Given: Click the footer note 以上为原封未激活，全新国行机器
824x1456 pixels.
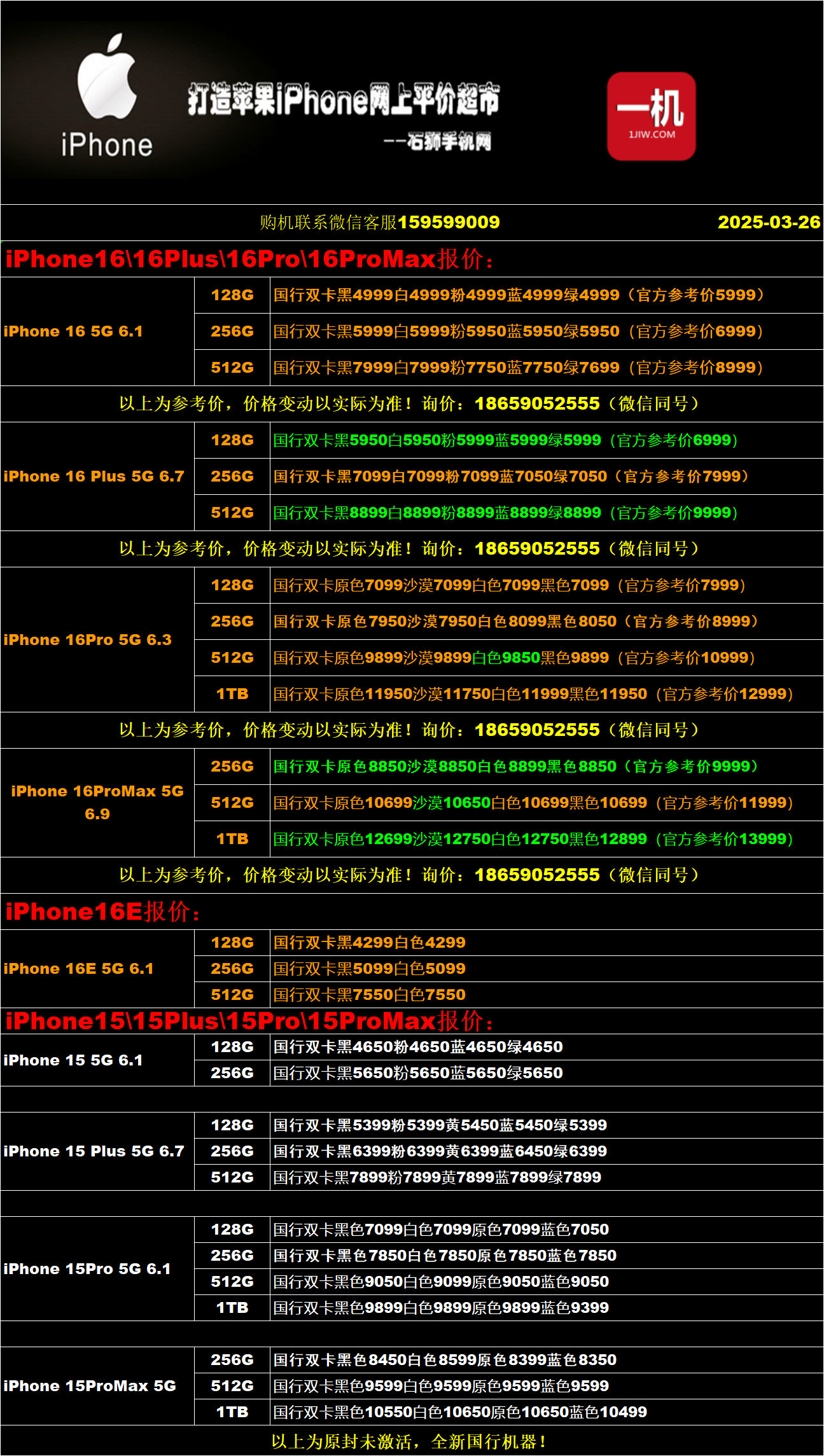Looking at the screenshot, I should pyautogui.click(x=409, y=1441).
